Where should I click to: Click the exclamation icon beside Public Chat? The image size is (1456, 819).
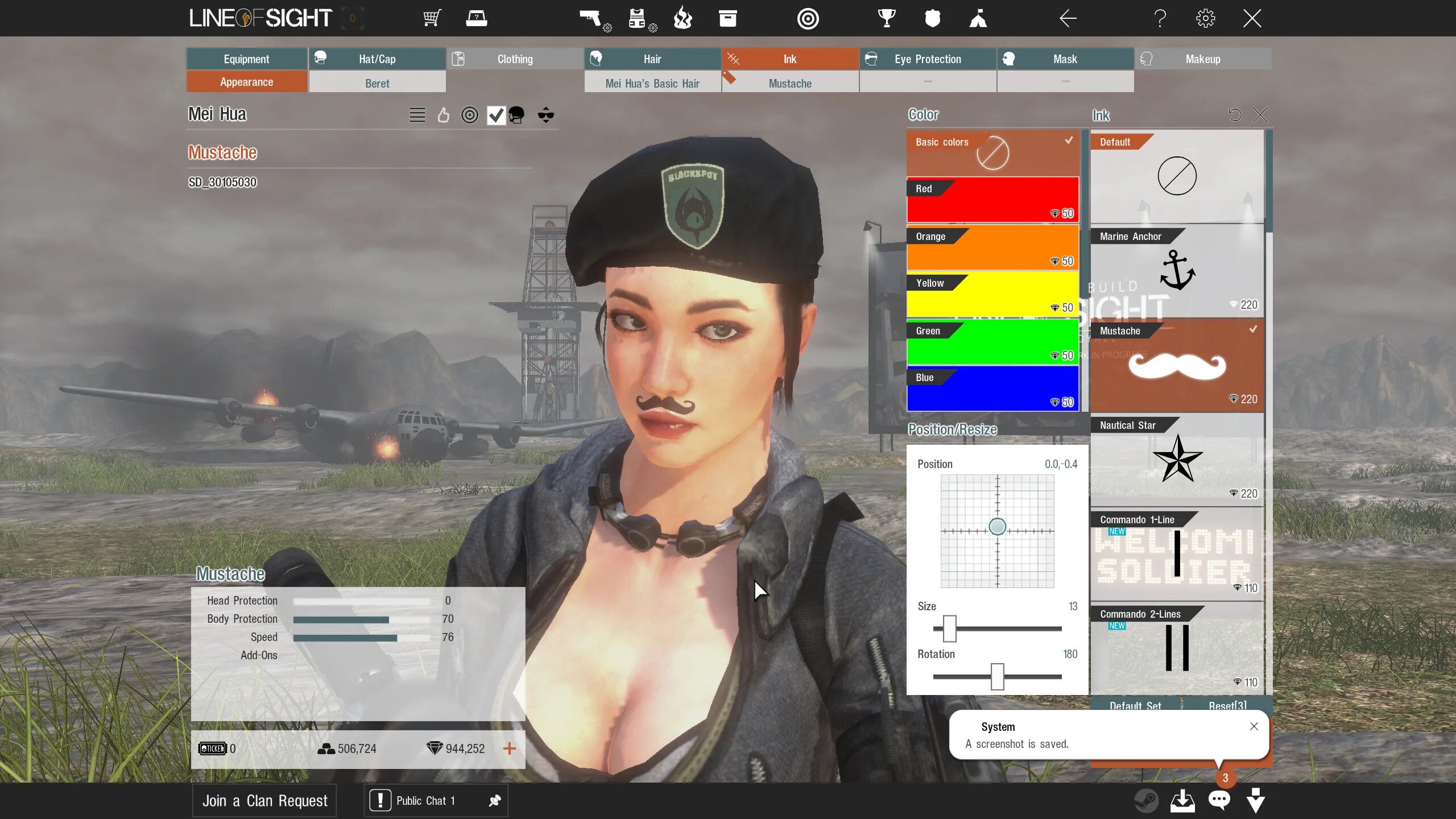coord(380,800)
